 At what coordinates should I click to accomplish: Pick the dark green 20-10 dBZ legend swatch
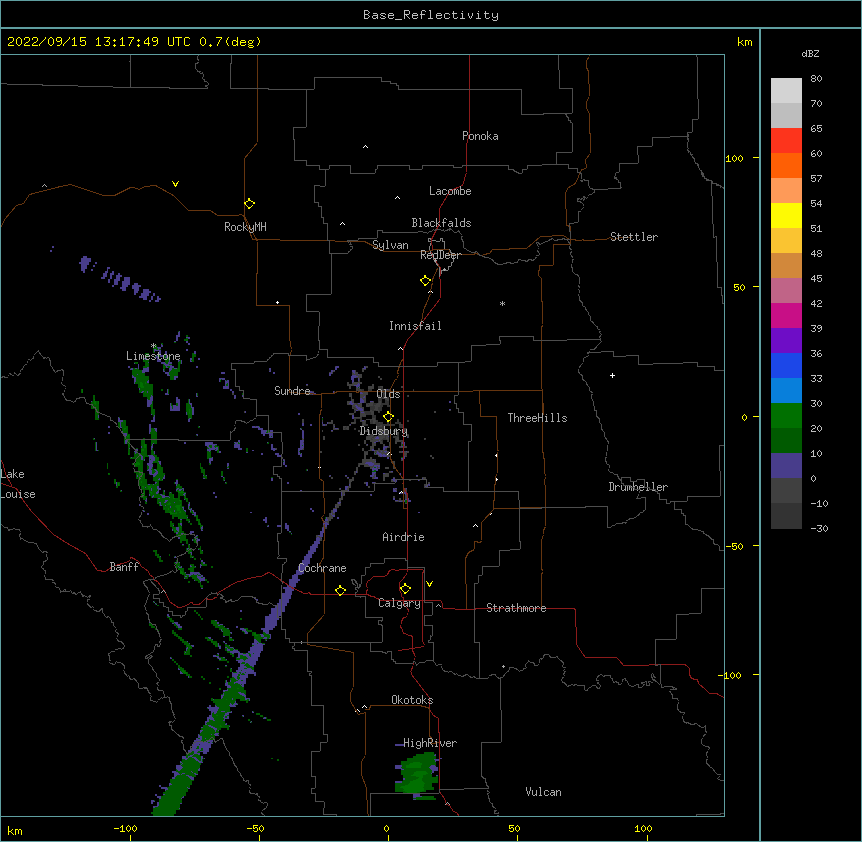coord(786,441)
